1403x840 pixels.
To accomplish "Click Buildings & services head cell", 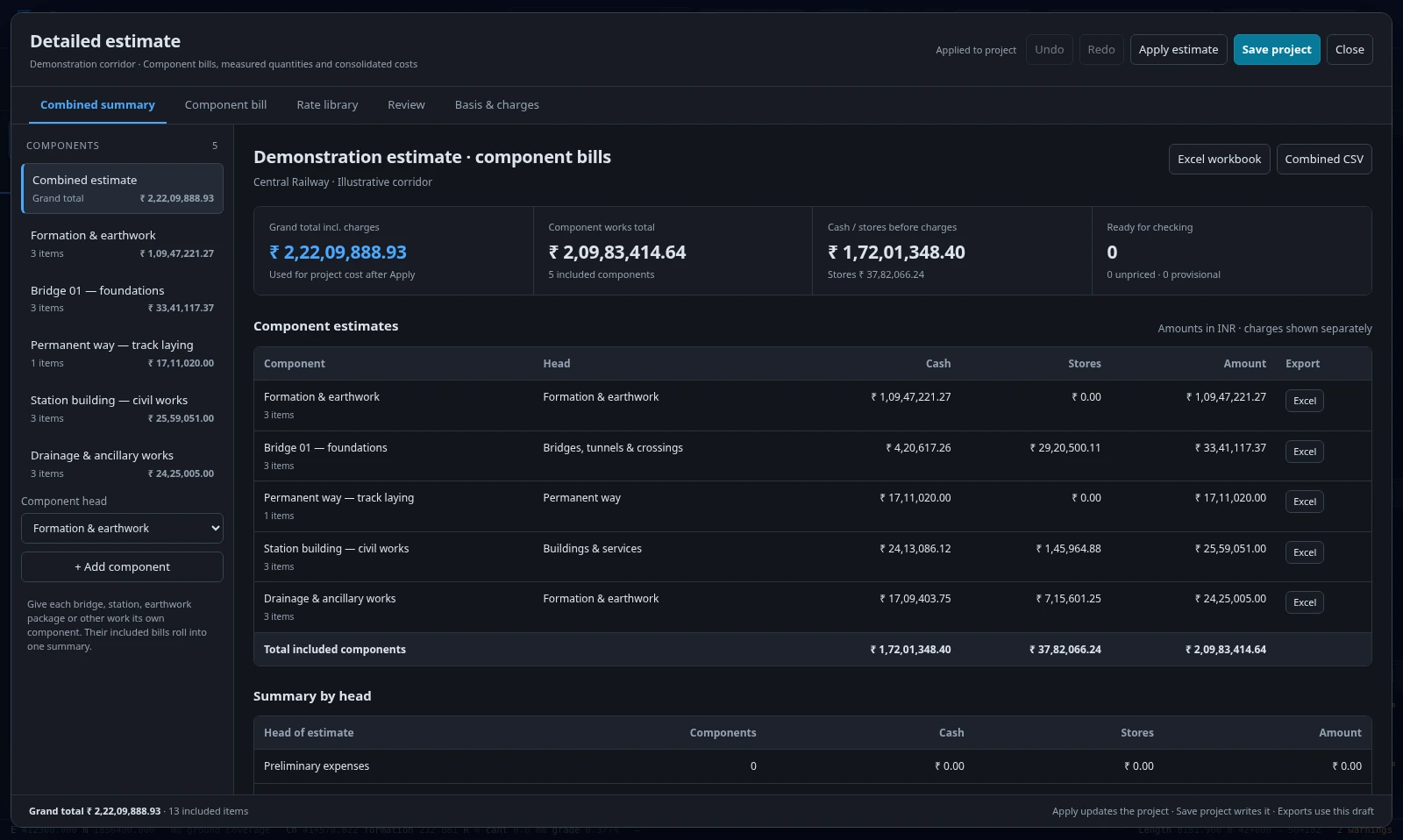I will (592, 548).
